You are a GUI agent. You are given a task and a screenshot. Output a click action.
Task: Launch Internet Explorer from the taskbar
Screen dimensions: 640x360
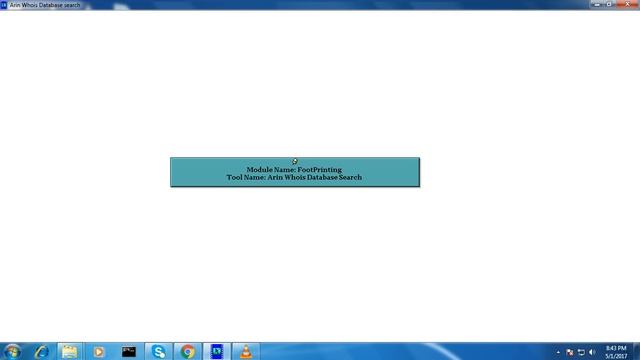pyautogui.click(x=41, y=351)
